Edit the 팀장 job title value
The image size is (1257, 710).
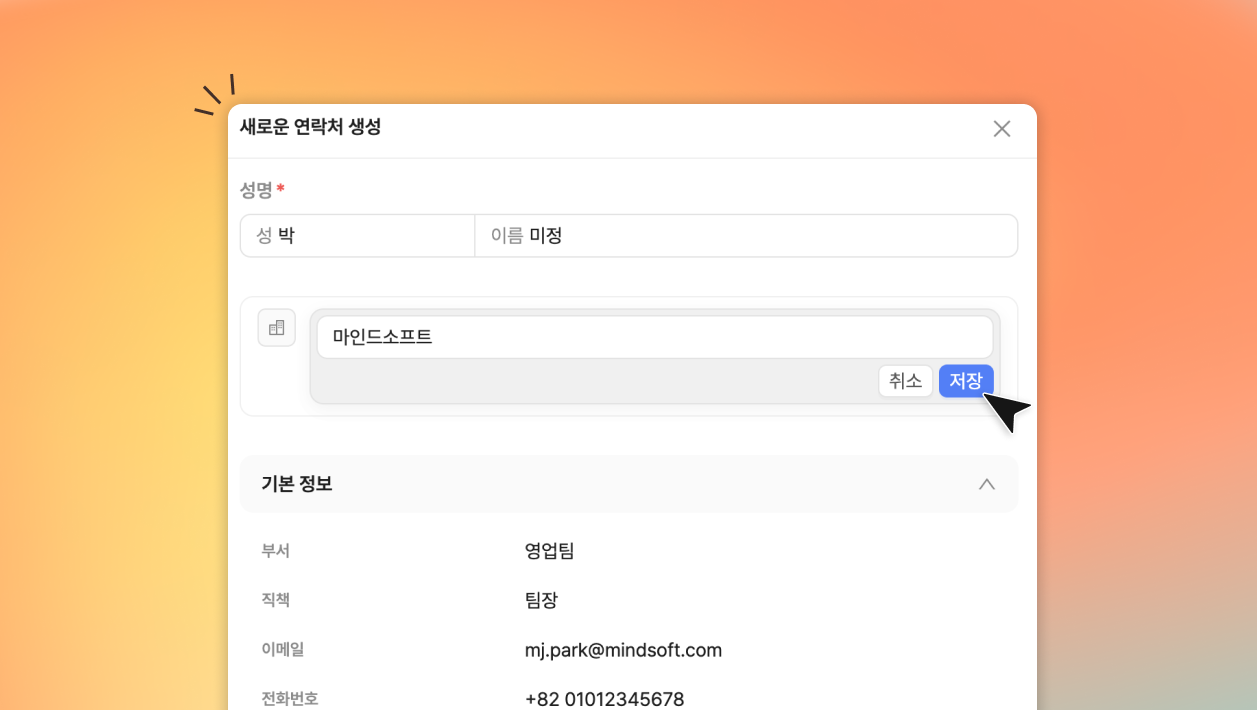[541, 600]
